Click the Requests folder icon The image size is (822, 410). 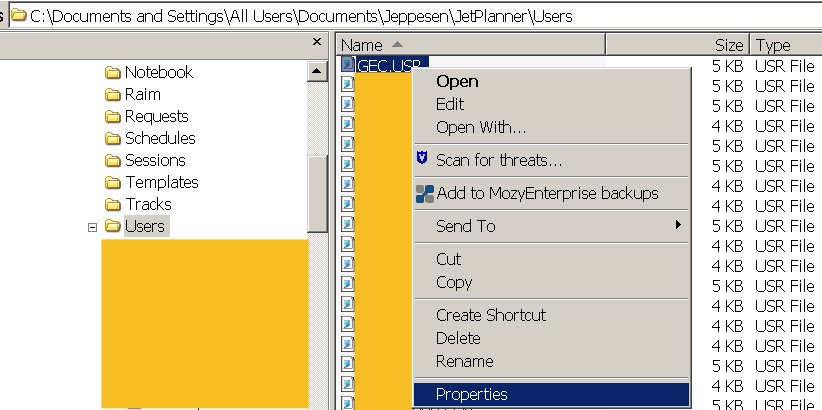[x=113, y=116]
